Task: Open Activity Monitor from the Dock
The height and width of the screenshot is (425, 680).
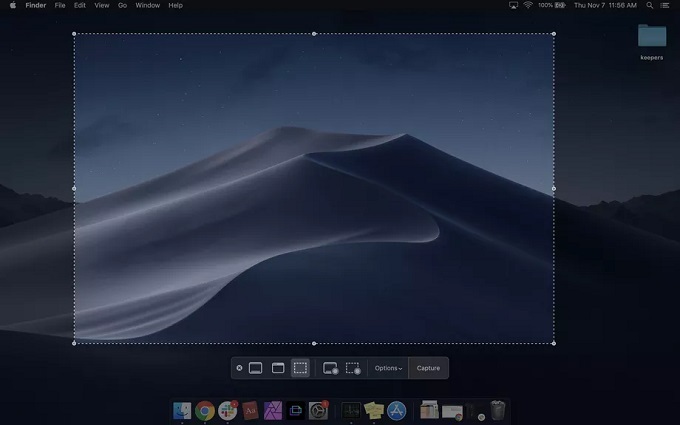Action: (351, 410)
